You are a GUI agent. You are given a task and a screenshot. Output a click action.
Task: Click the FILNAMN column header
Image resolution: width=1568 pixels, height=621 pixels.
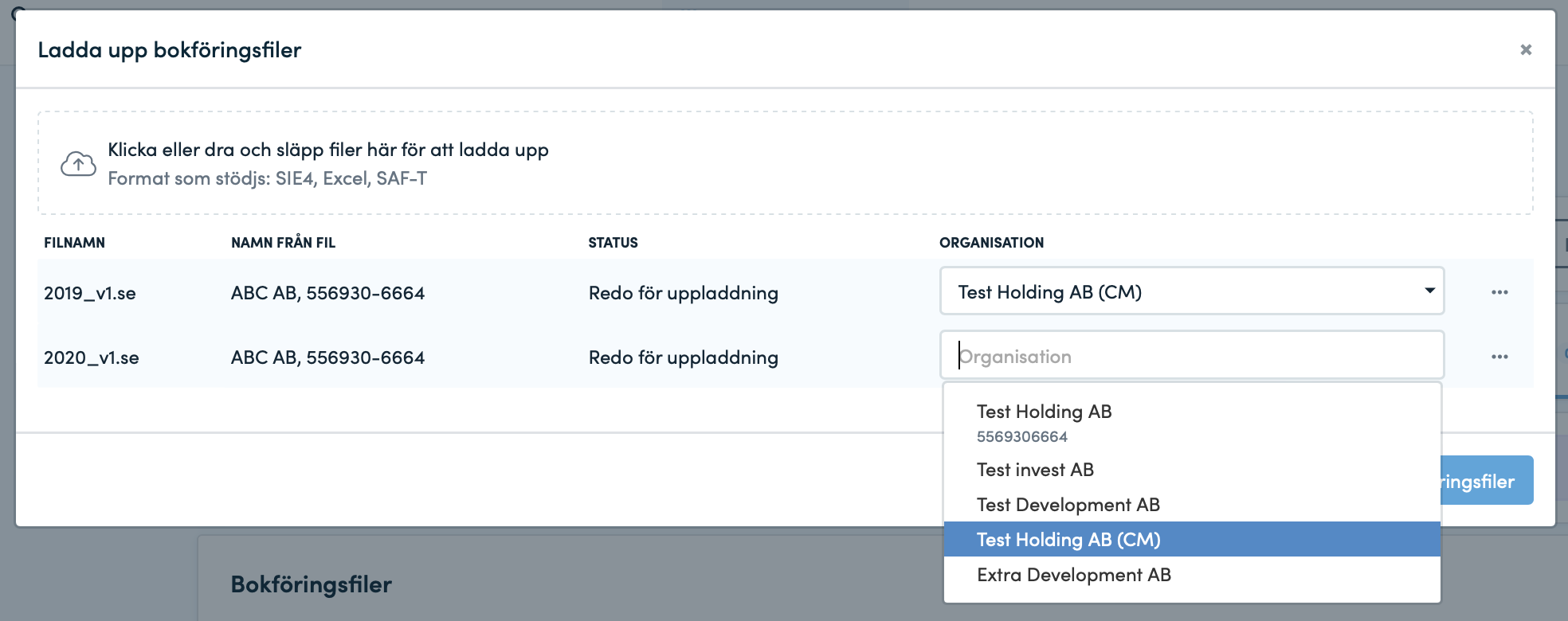74,243
